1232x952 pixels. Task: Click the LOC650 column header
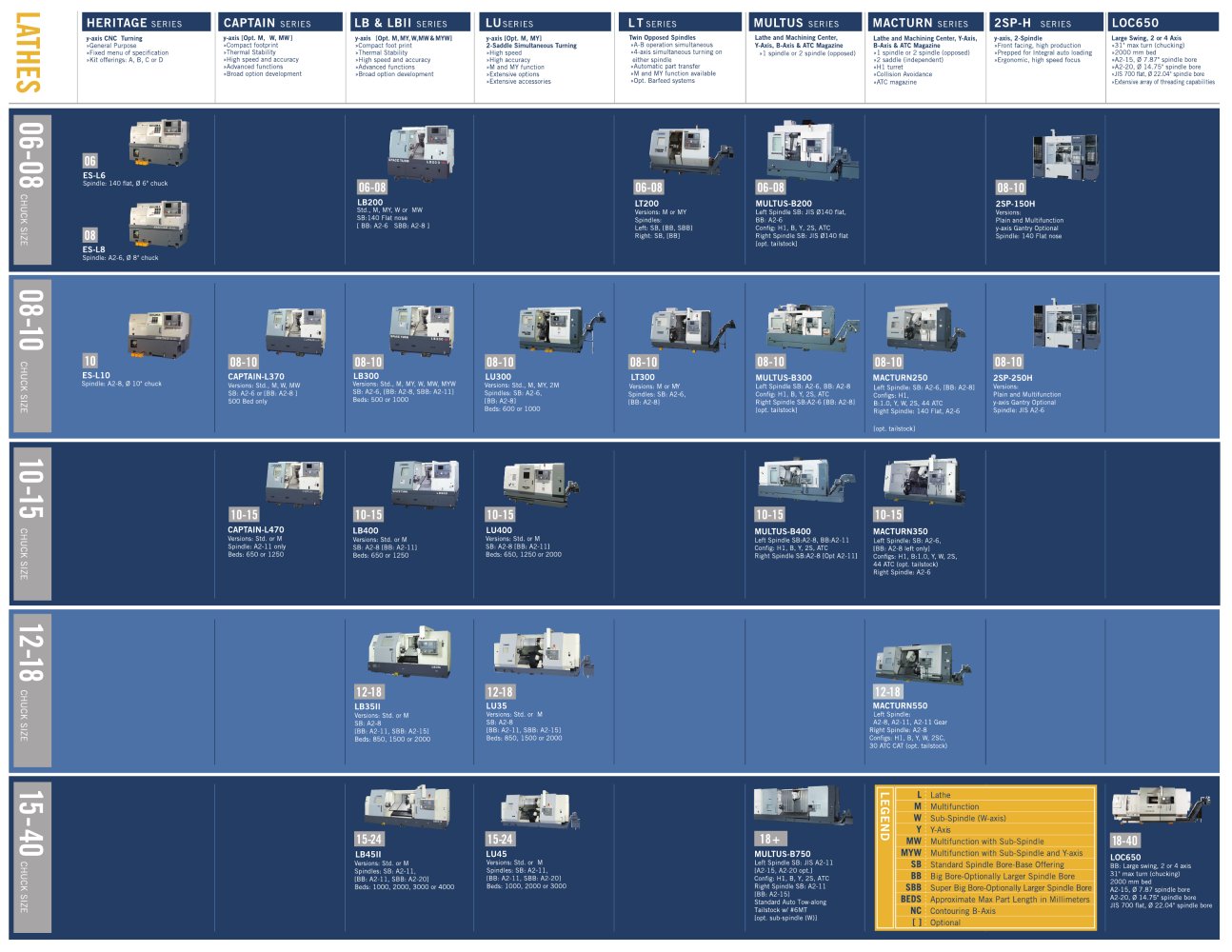(x=1163, y=22)
